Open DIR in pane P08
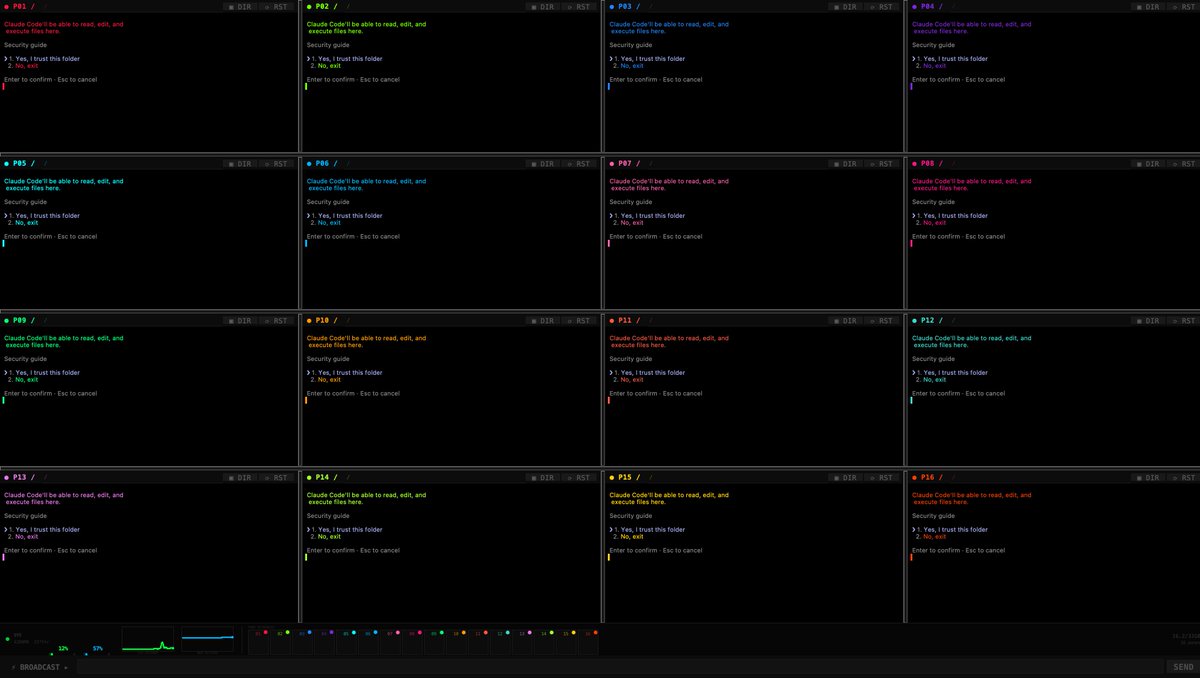This screenshot has height=678, width=1200. pyautogui.click(x=1148, y=163)
